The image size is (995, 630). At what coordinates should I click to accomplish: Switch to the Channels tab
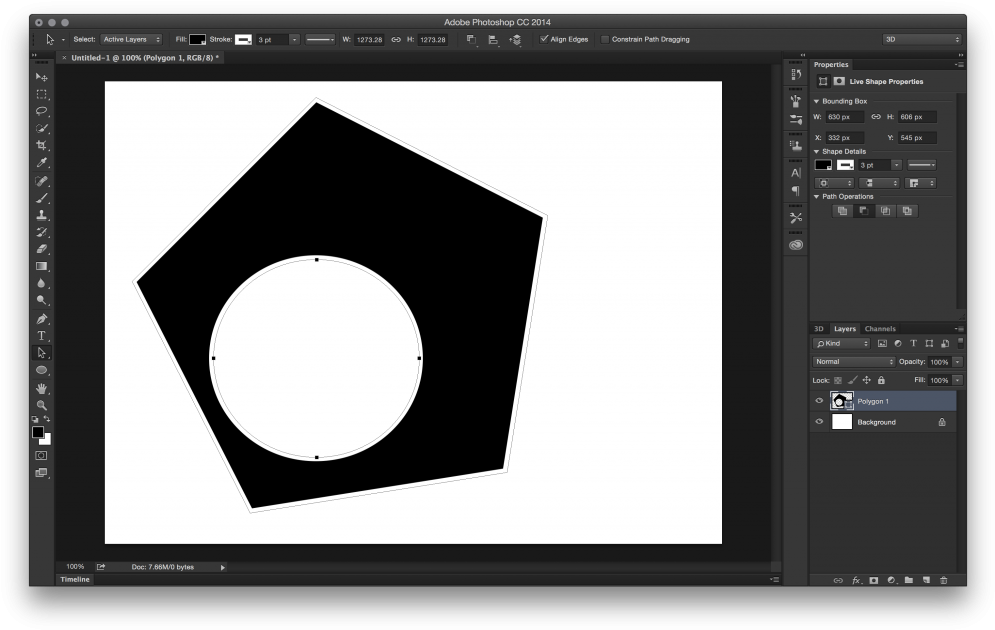(x=879, y=328)
